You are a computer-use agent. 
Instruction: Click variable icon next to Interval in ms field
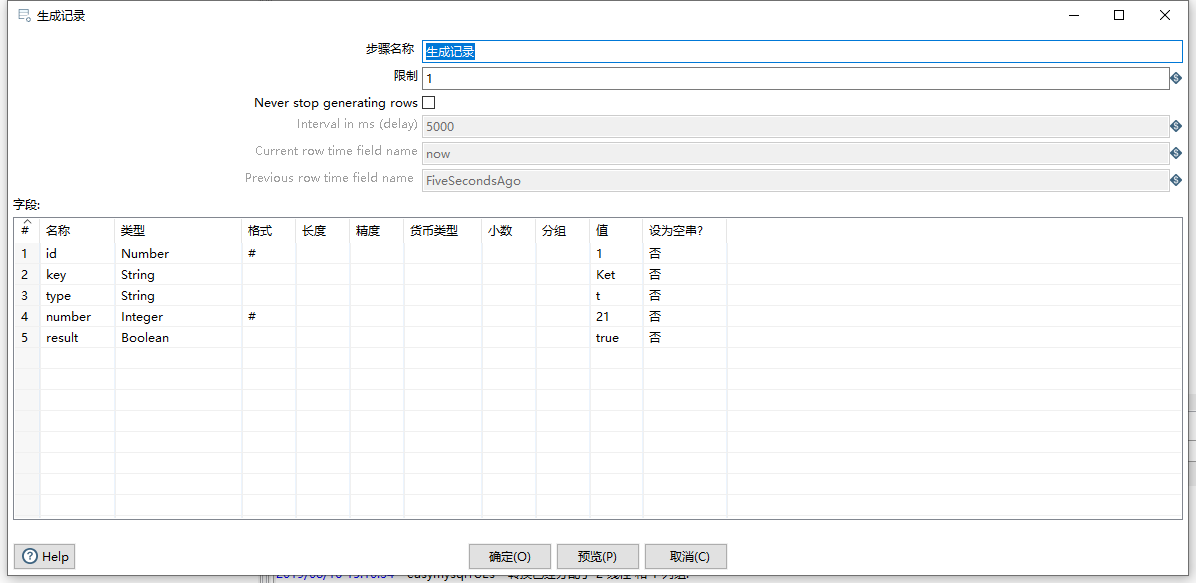click(x=1176, y=126)
